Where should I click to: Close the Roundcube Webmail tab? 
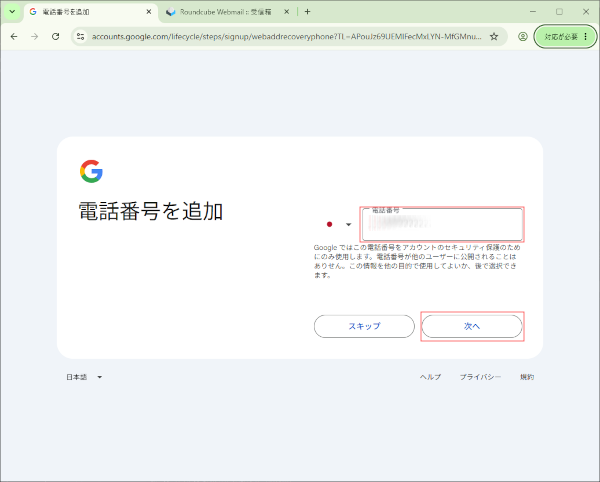pyautogui.click(x=287, y=12)
